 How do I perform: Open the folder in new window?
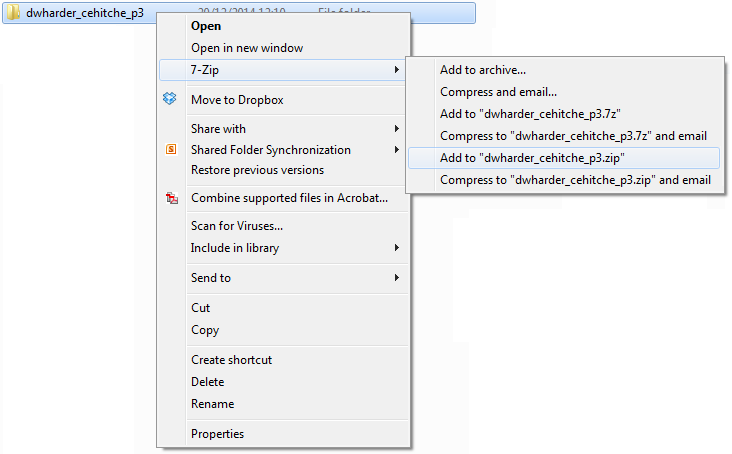247,48
